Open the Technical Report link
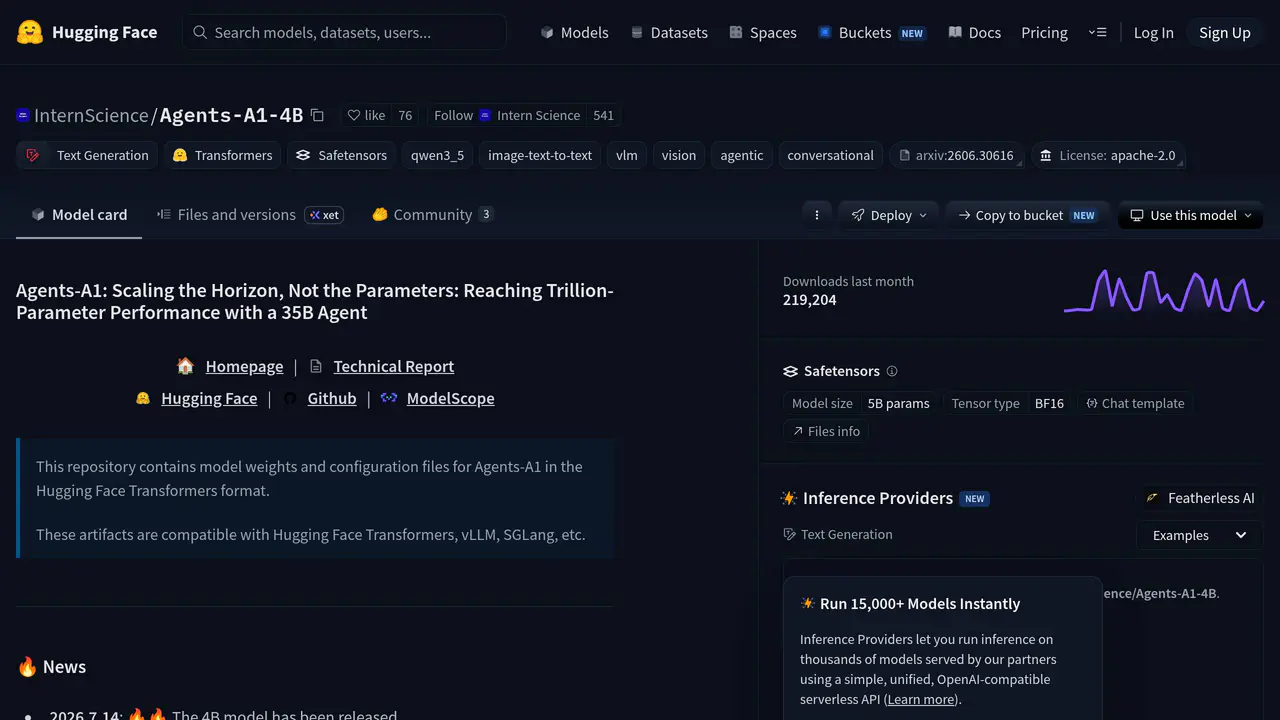The width and height of the screenshot is (1280, 720). (x=394, y=366)
